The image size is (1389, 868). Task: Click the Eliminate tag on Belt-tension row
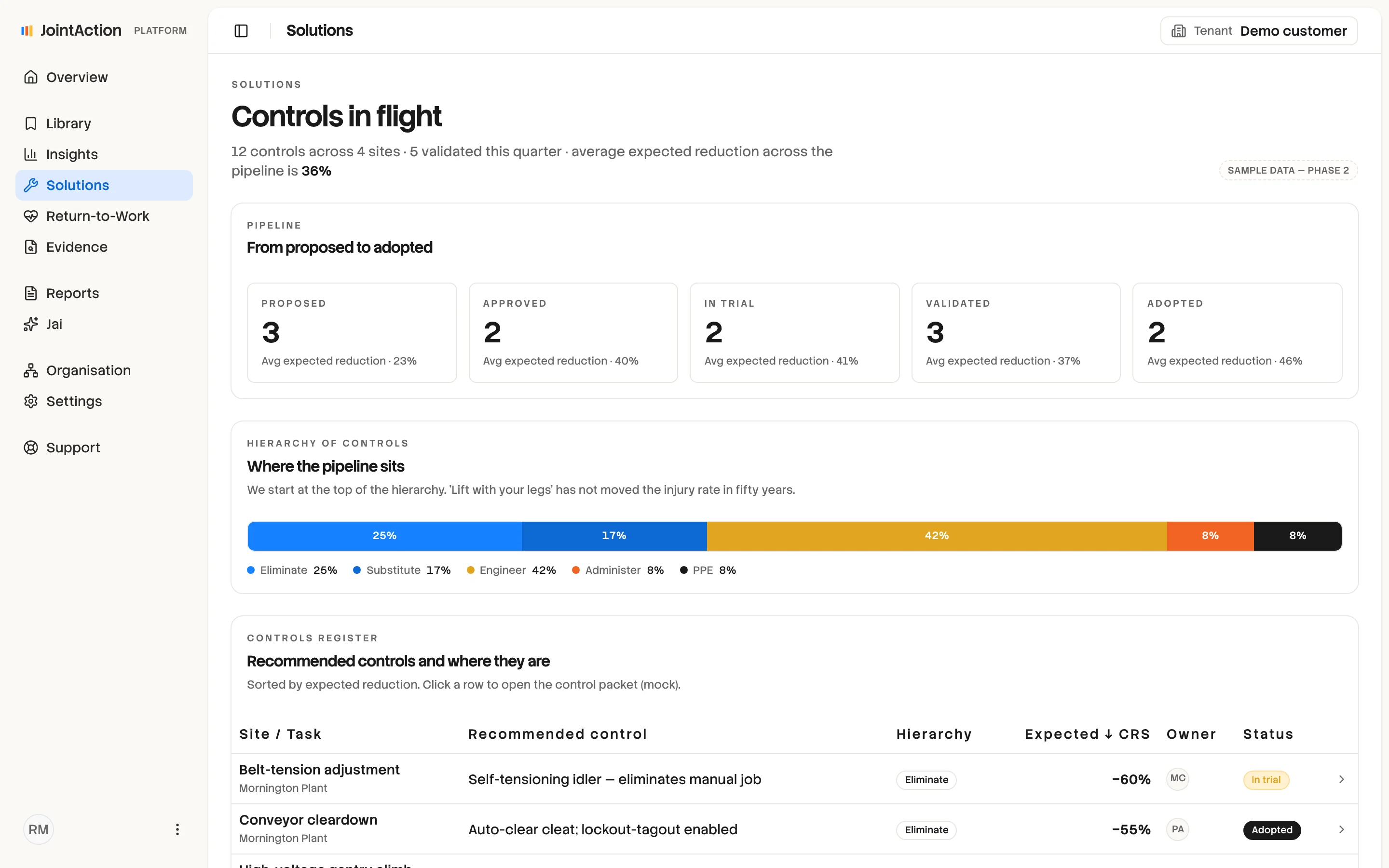coord(926,780)
